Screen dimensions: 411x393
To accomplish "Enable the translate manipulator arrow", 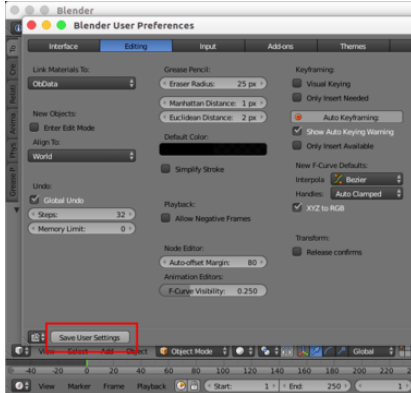I will pos(316,351).
